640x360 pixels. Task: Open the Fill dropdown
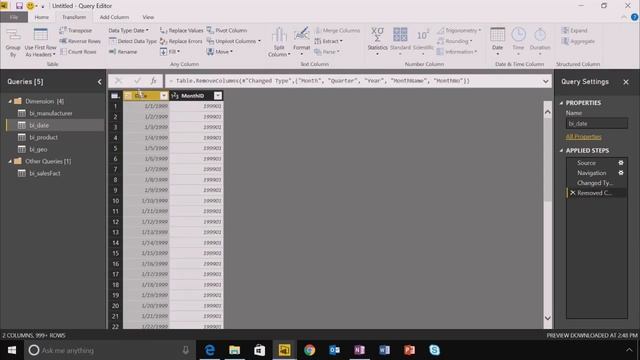170,52
